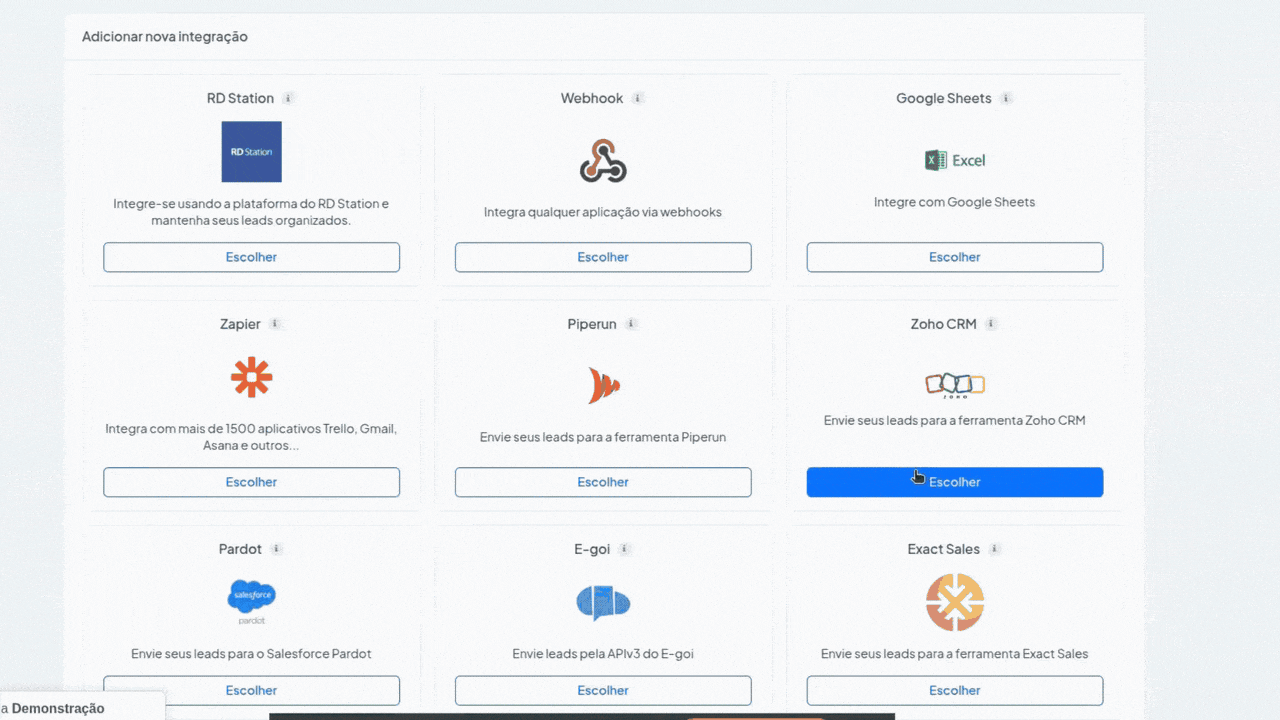Click the 'Zapier' card title

point(240,324)
